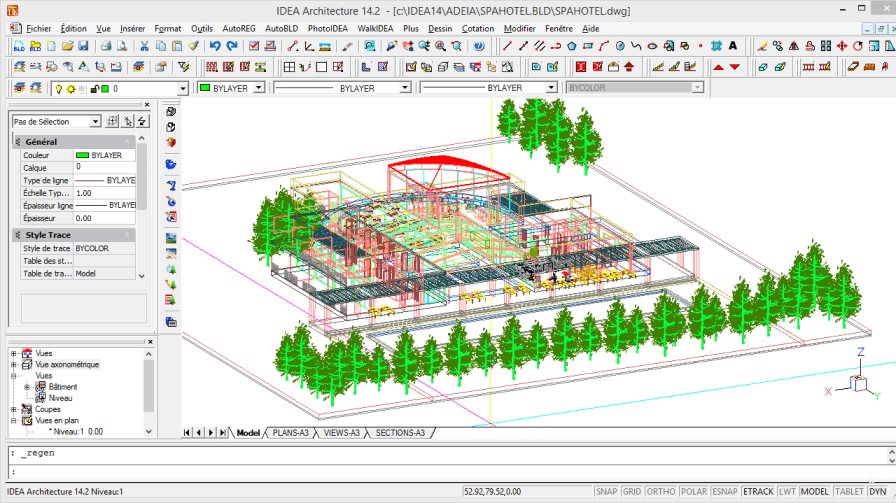Close the properties panel with X
This screenshot has width=896, height=503.
point(147,105)
